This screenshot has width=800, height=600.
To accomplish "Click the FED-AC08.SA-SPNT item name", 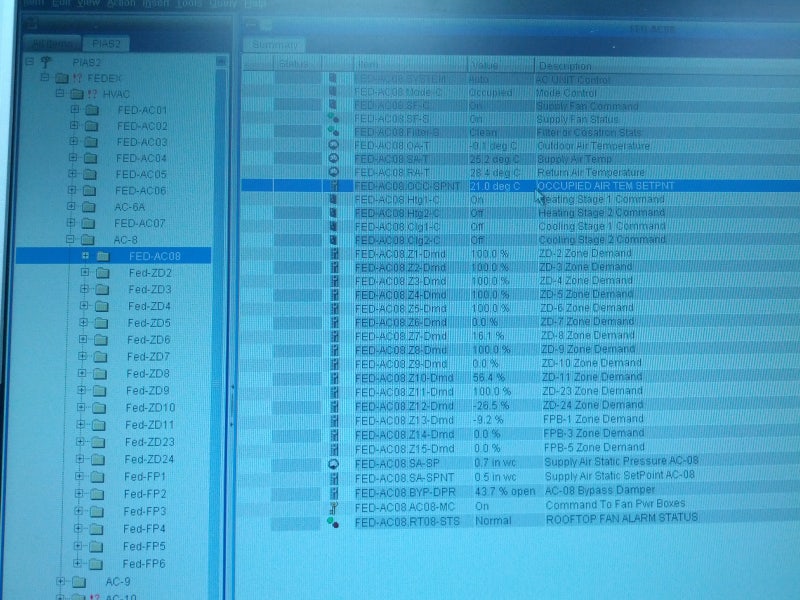I will pos(404,478).
